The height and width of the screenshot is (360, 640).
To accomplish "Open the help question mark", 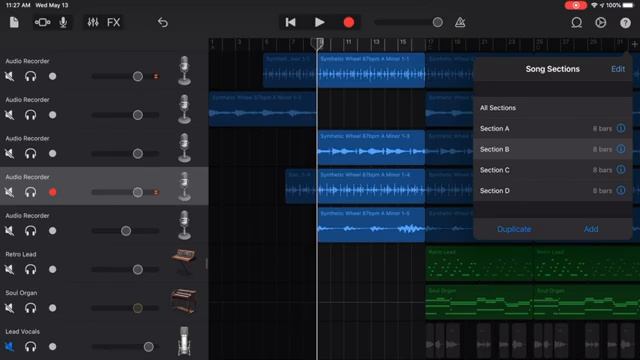I will pos(625,22).
